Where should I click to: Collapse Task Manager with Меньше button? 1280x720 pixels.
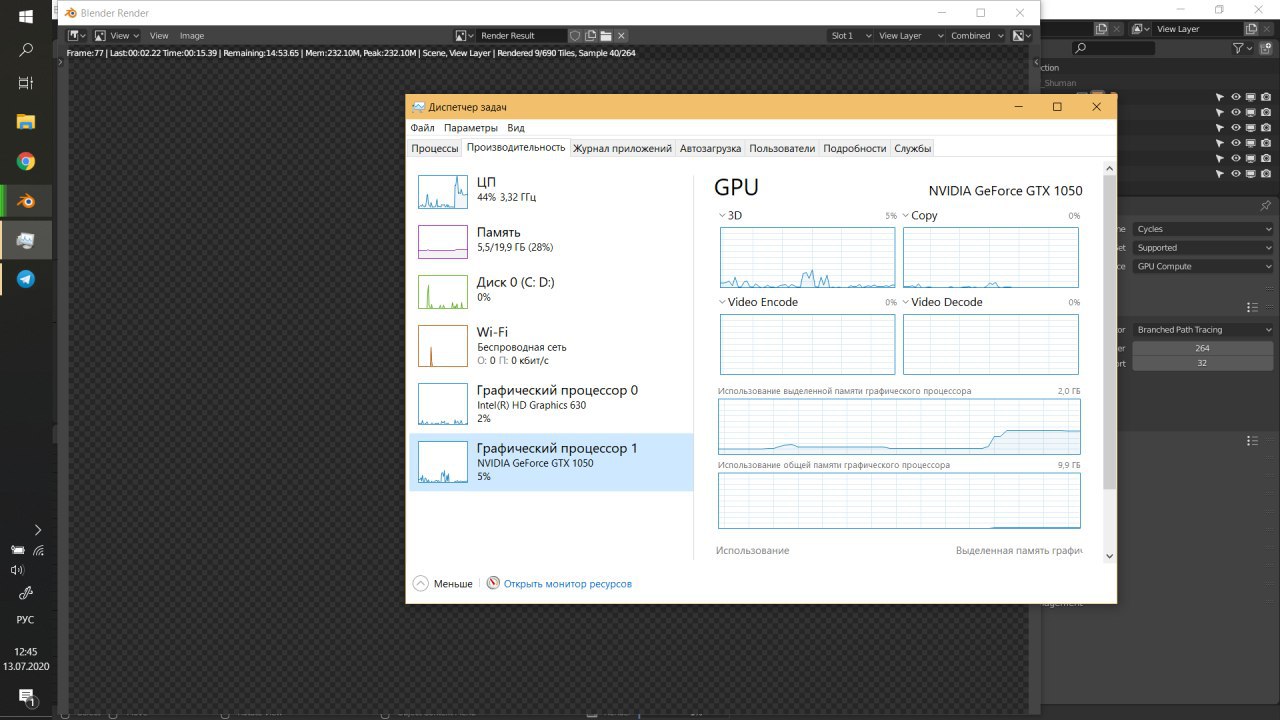[442, 583]
